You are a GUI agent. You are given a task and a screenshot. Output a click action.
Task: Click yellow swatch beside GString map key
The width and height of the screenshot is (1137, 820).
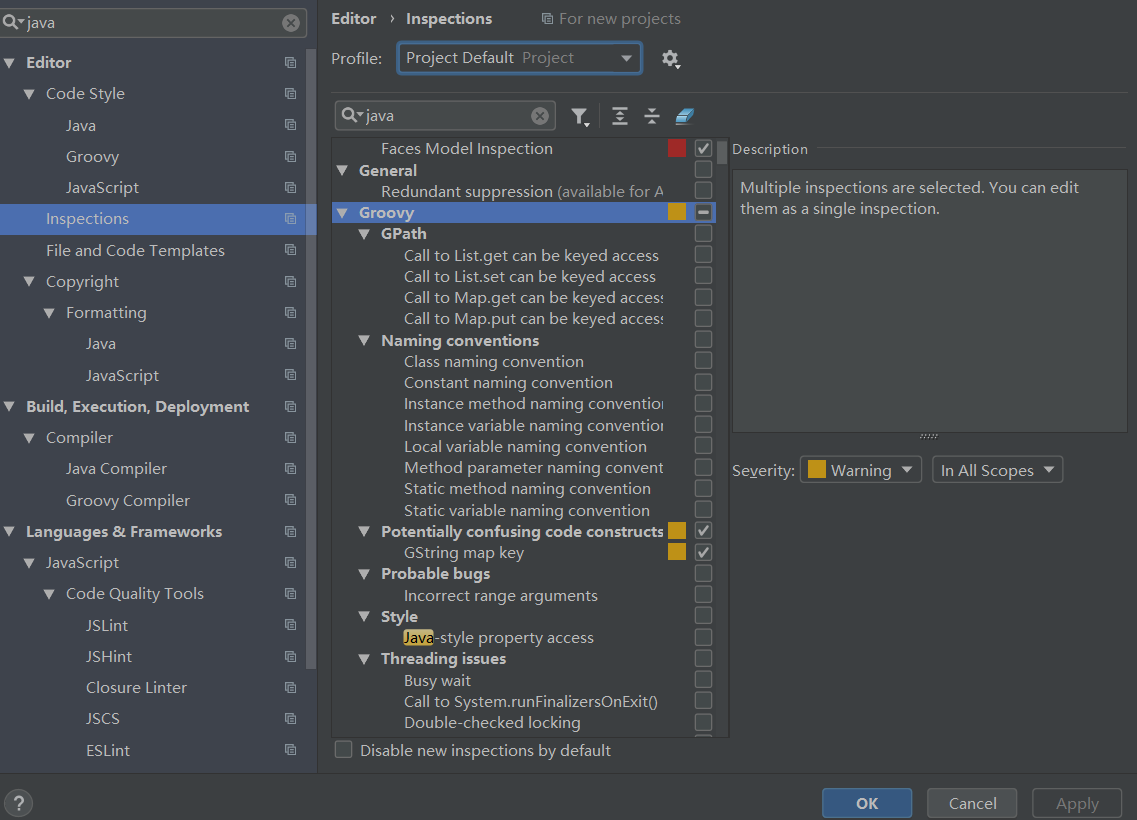pyautogui.click(x=677, y=552)
